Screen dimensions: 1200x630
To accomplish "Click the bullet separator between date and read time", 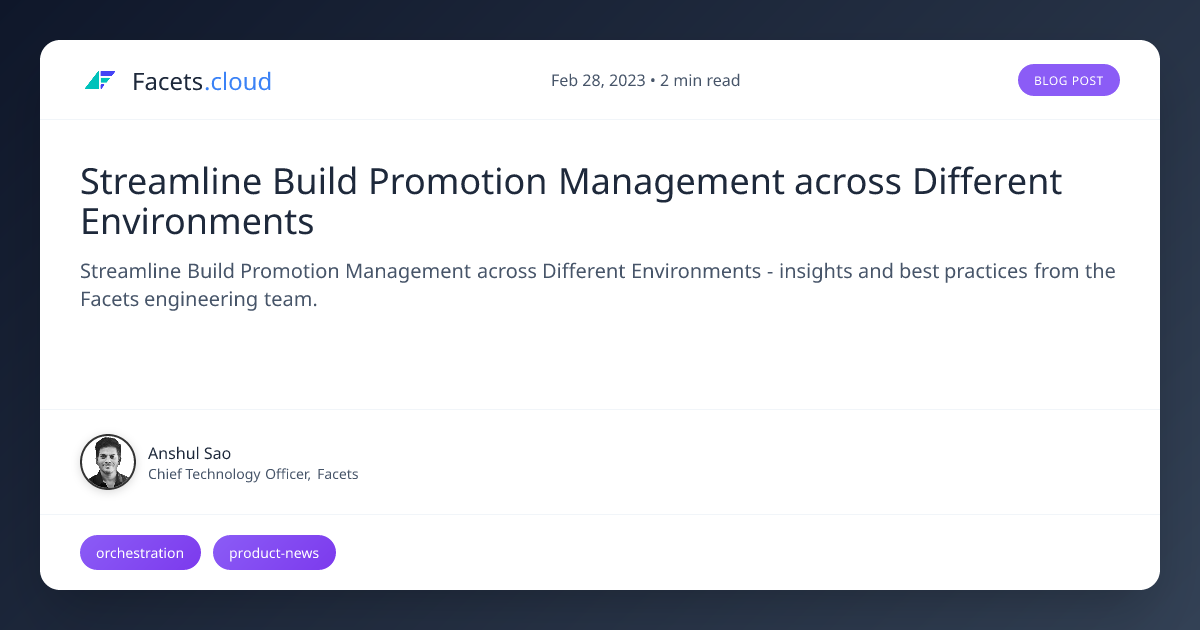I will pos(653,80).
